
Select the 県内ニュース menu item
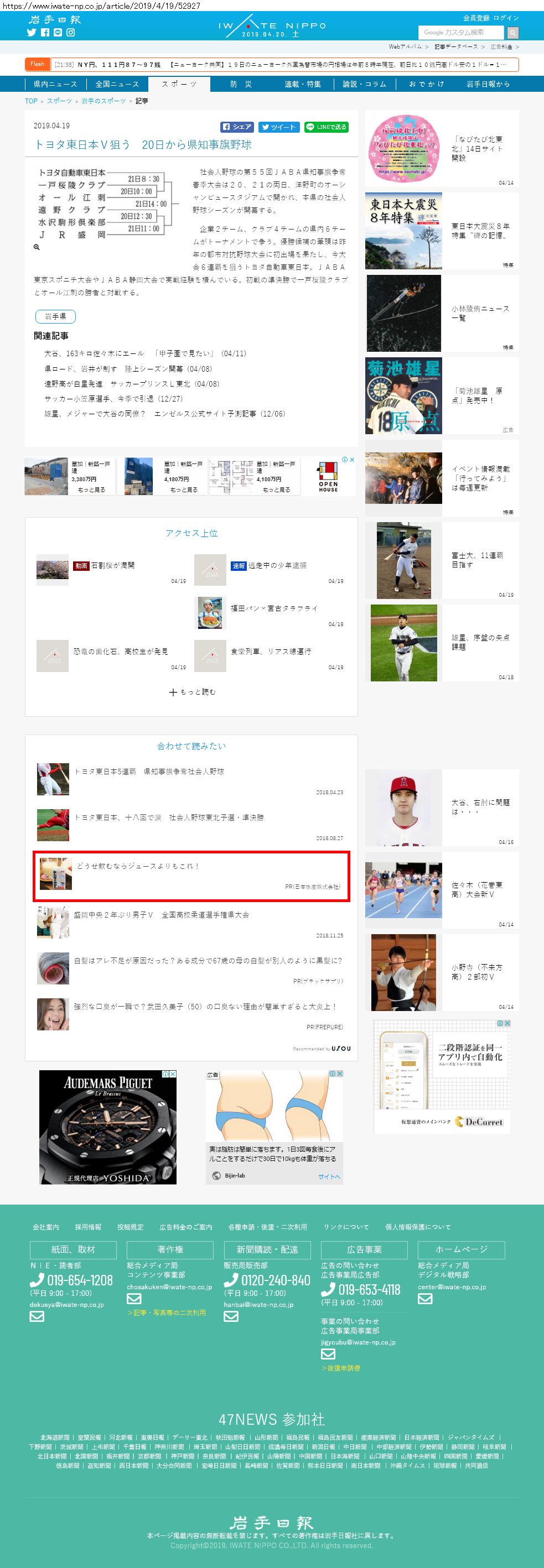coord(55,84)
